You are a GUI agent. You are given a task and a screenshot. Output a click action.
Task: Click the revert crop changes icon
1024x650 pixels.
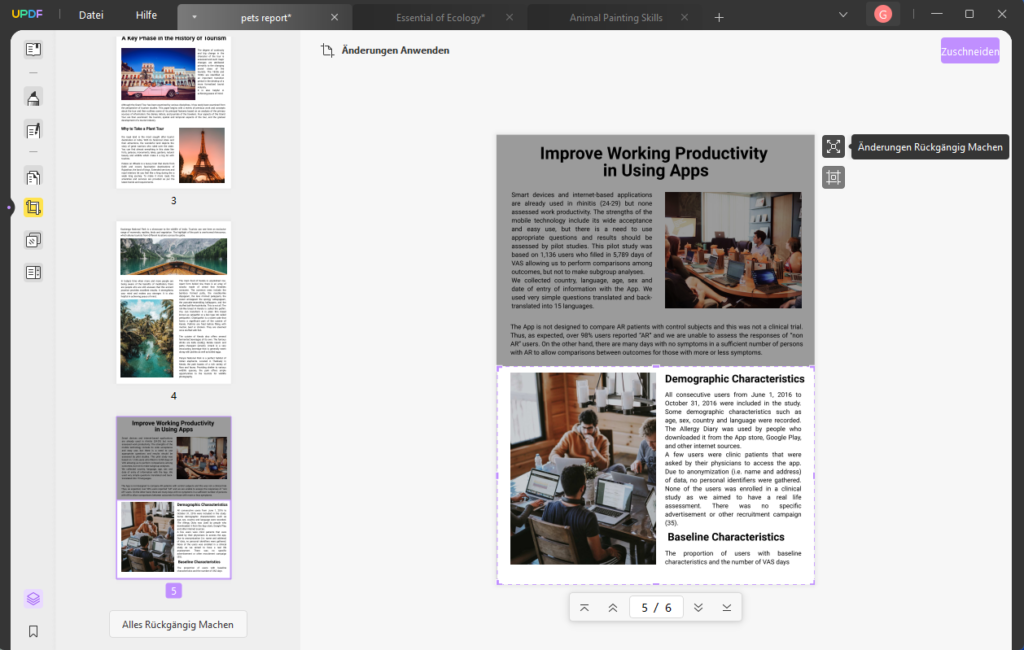pyautogui.click(x=833, y=147)
